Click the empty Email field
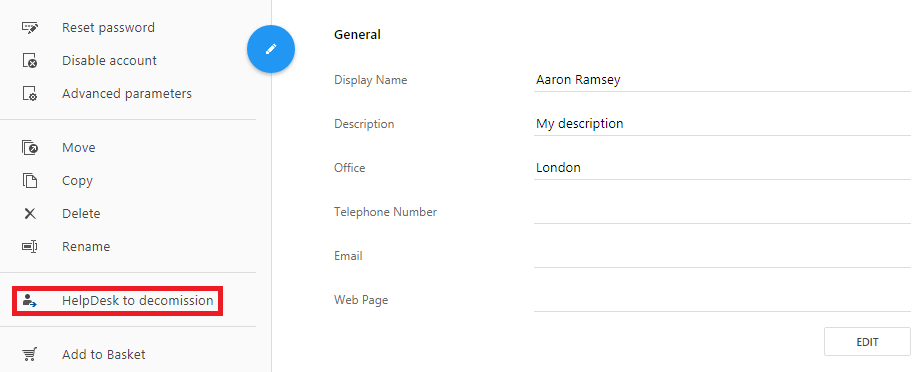924x372 pixels. (x=722, y=256)
